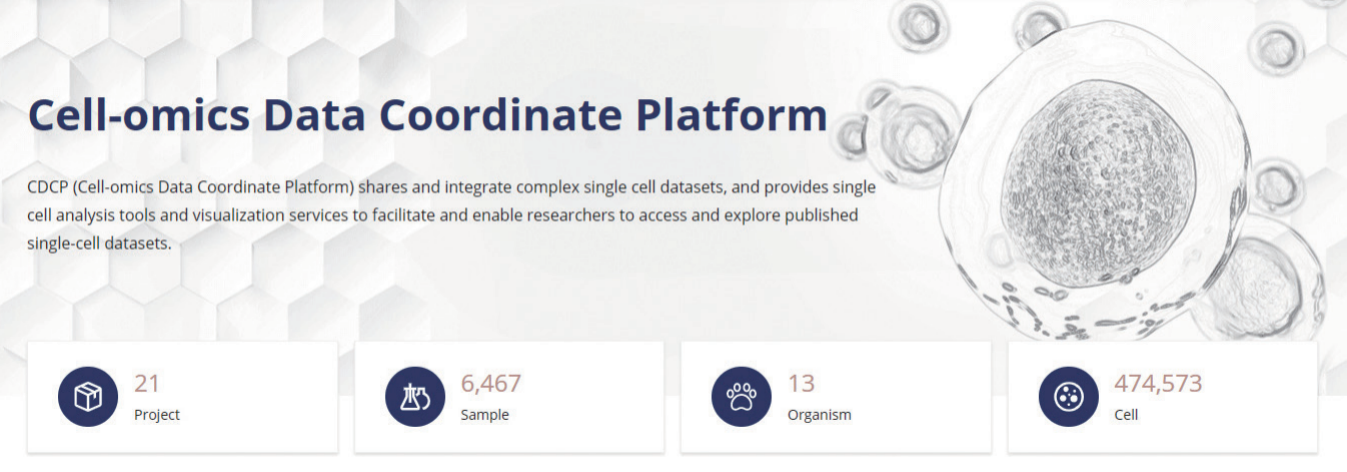1347x472 pixels.
Task: Open the Organism label text
Action: 819,414
